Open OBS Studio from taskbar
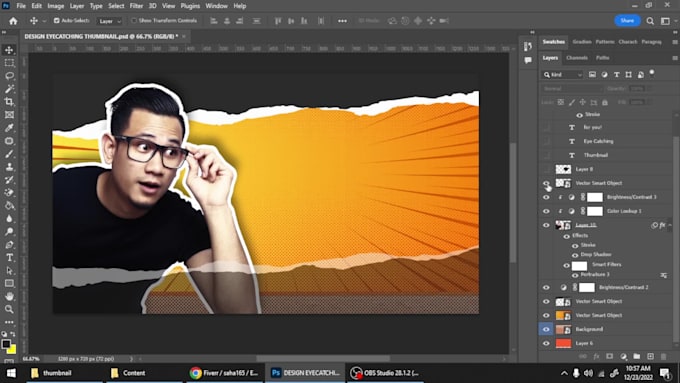The image size is (680, 383). point(385,373)
